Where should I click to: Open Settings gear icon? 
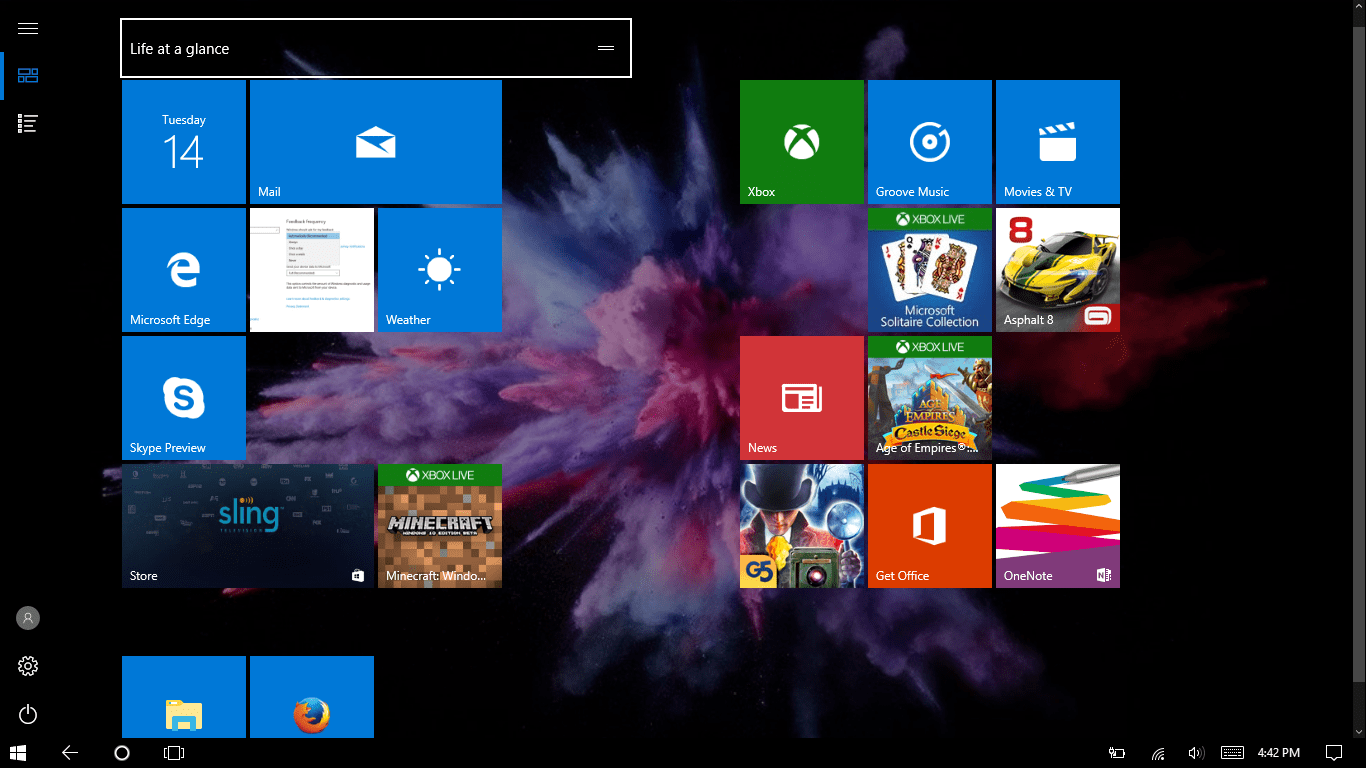[28, 666]
